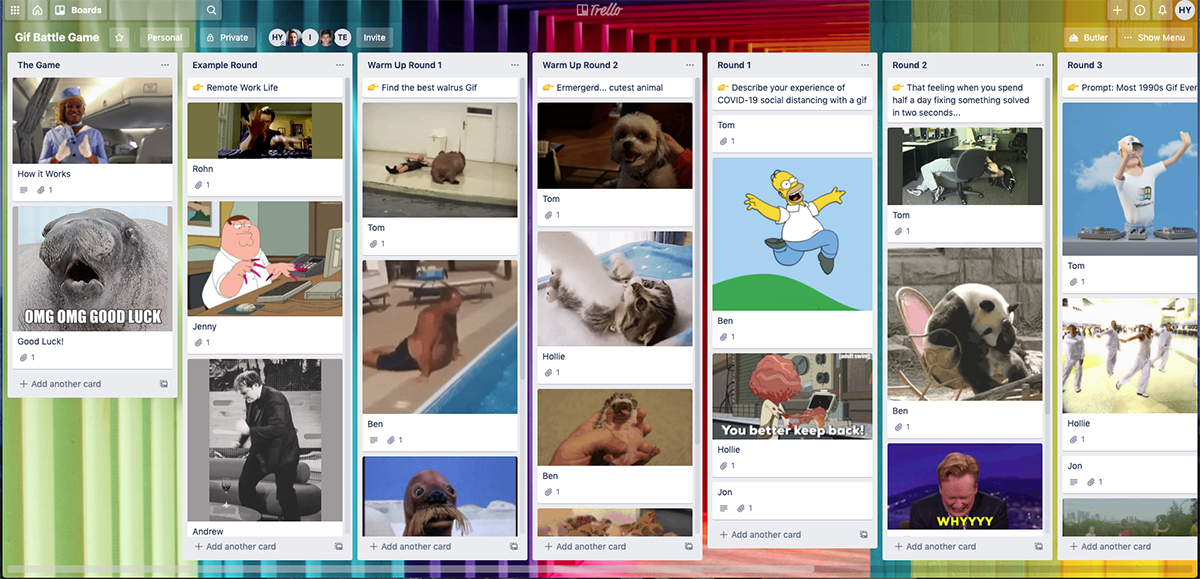This screenshot has width=1200, height=579.
Task: Click the Invite button
Action: (x=373, y=37)
